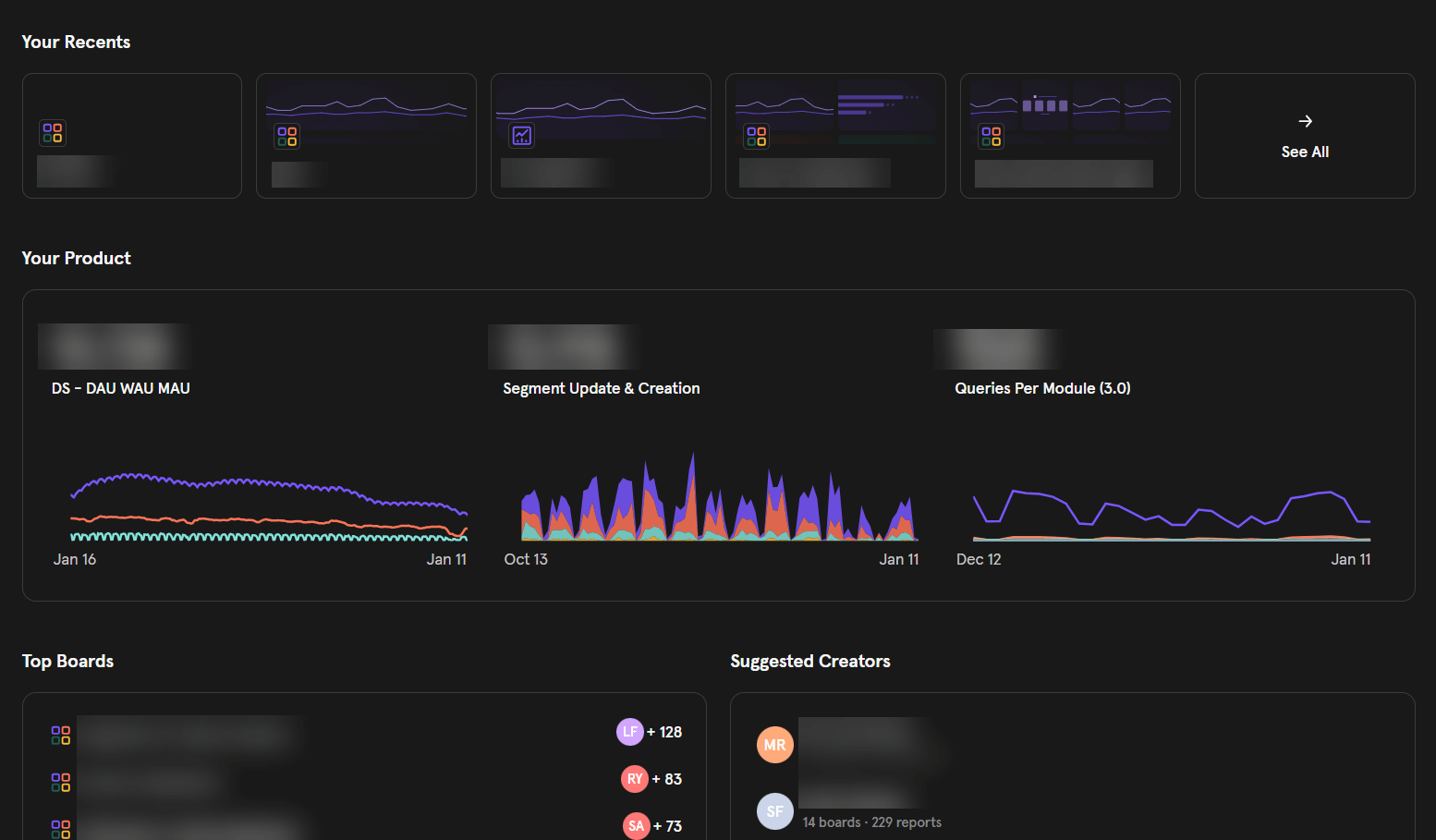Open the See All recents page
Screen dimensions: 1436x840
pos(1305,136)
